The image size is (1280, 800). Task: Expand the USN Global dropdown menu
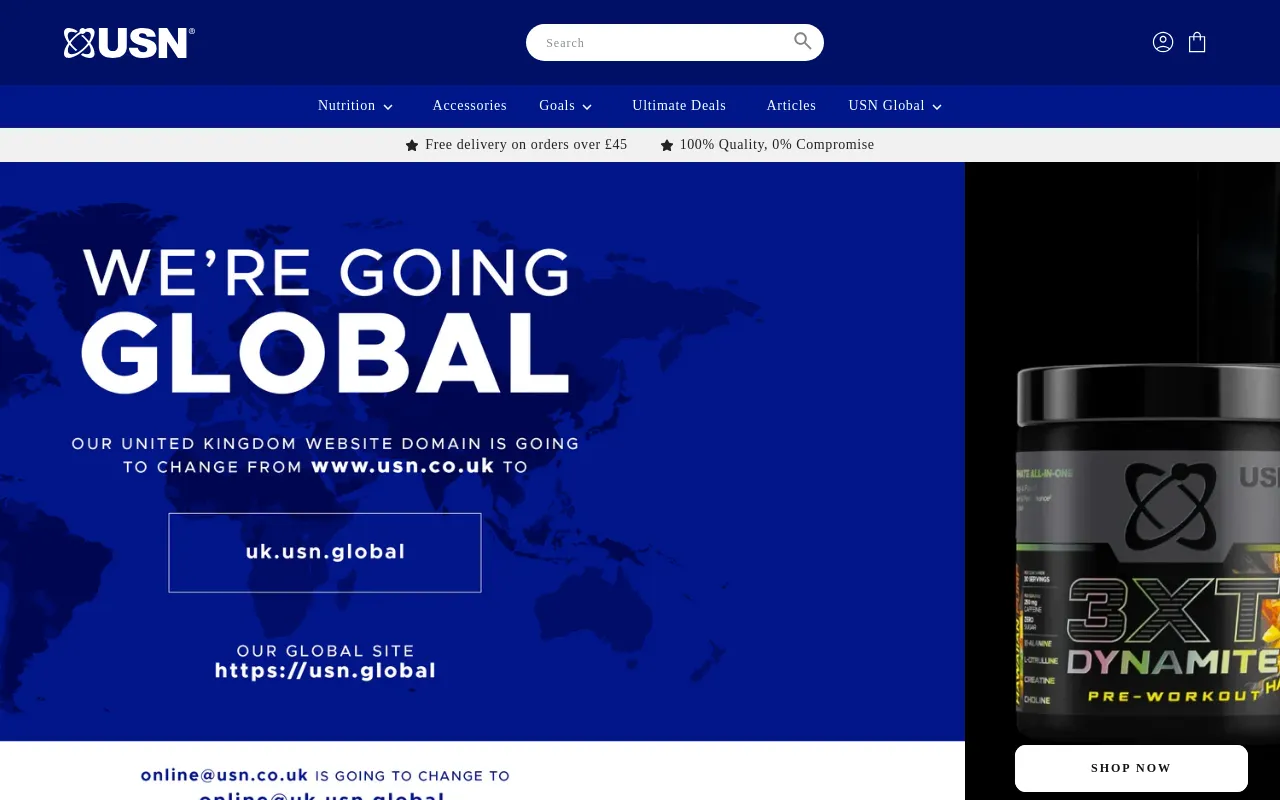(894, 106)
